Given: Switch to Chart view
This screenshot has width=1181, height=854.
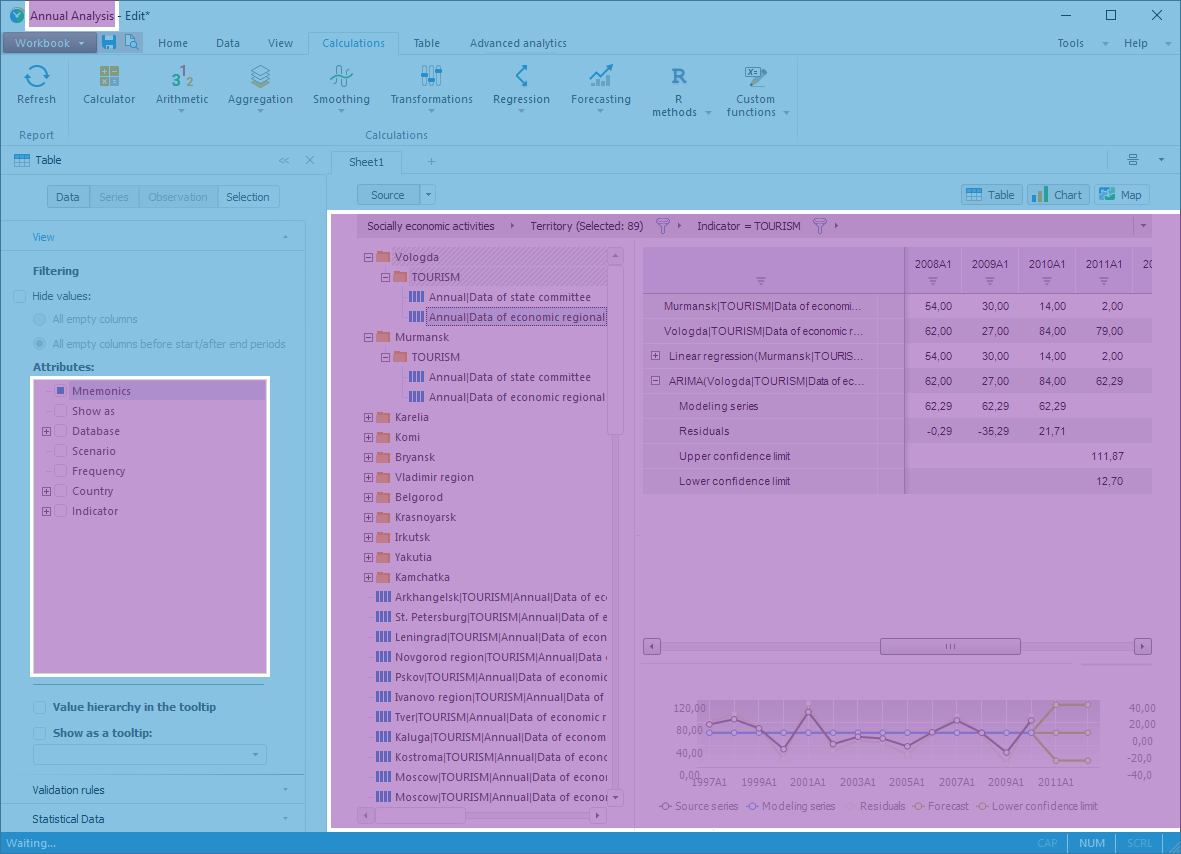Looking at the screenshot, I should [1056, 195].
